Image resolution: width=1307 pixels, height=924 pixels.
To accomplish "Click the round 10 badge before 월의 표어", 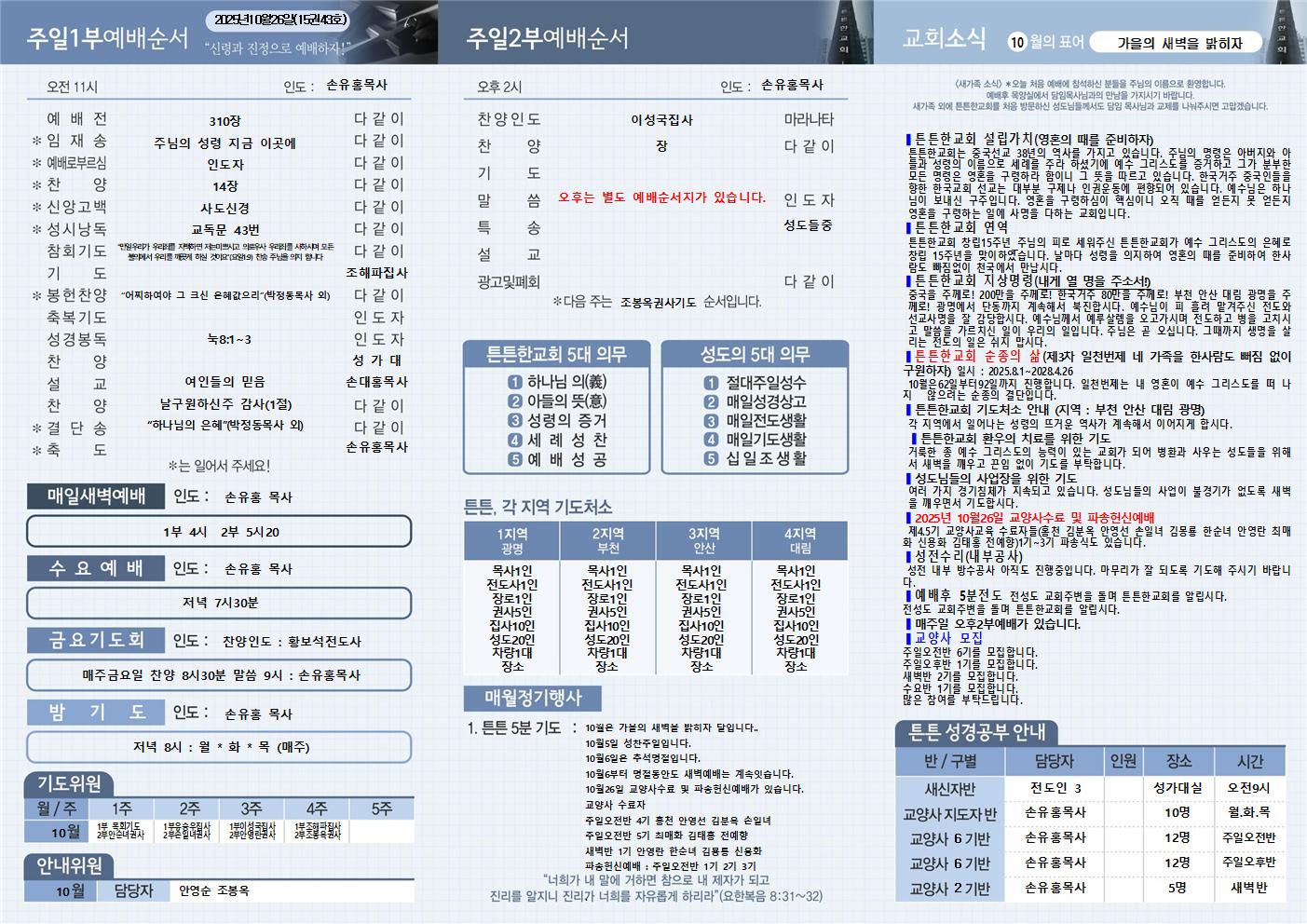I will tap(1016, 42).
